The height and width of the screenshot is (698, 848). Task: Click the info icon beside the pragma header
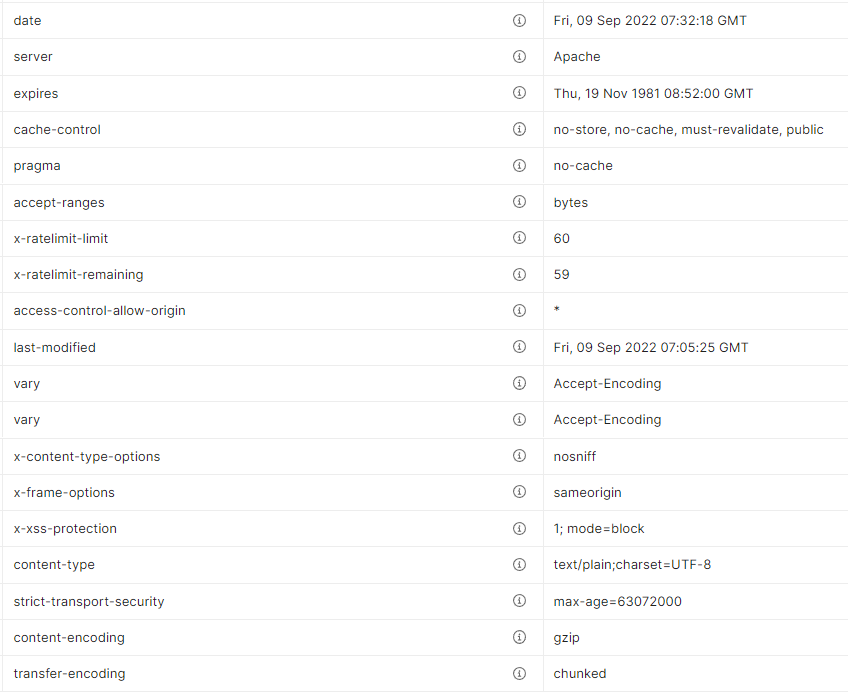519,166
